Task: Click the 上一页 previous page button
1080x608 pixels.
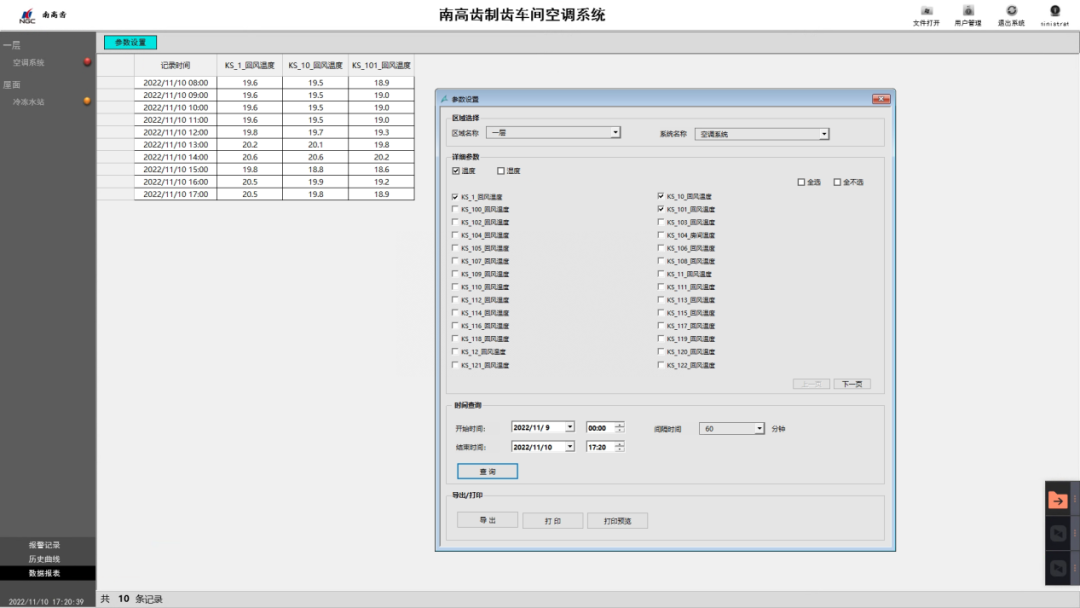Action: point(811,384)
